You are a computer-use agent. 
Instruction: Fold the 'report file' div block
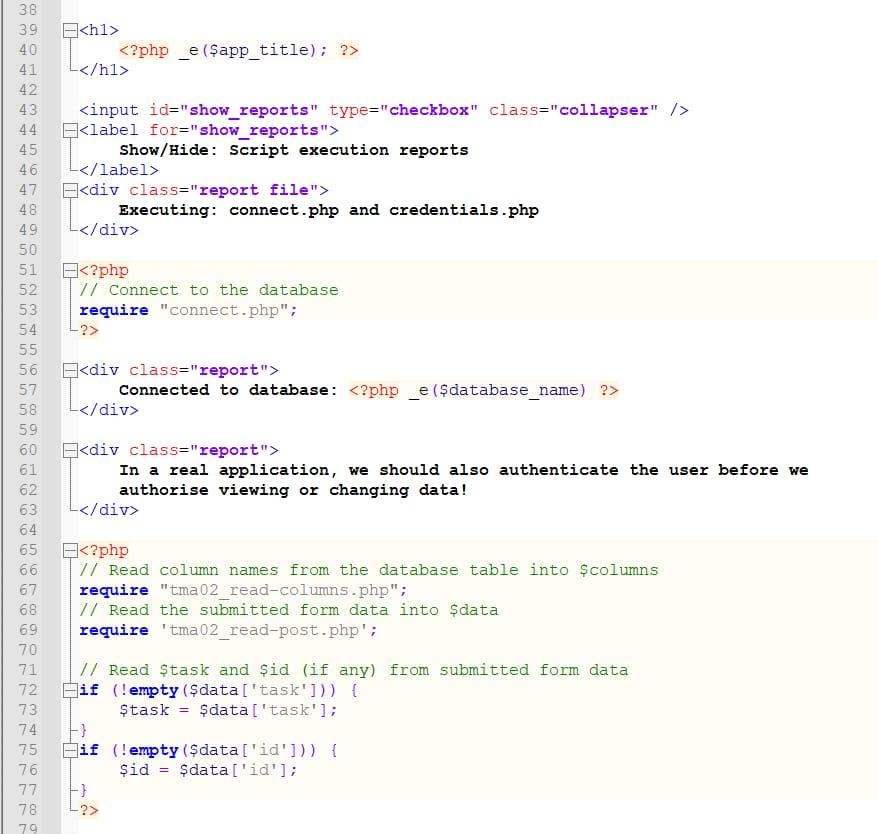[x=68, y=190]
